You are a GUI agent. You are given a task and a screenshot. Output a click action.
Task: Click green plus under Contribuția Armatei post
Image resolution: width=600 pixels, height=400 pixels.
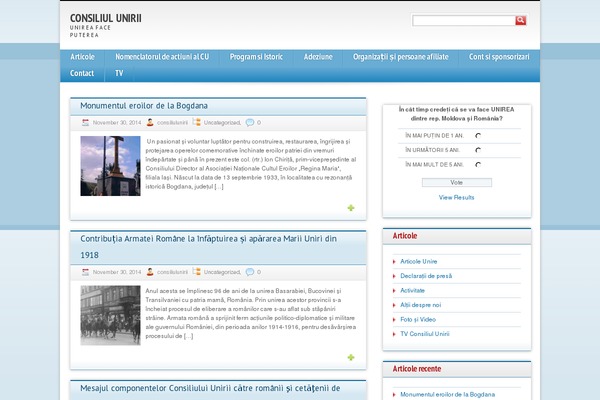tap(351, 357)
